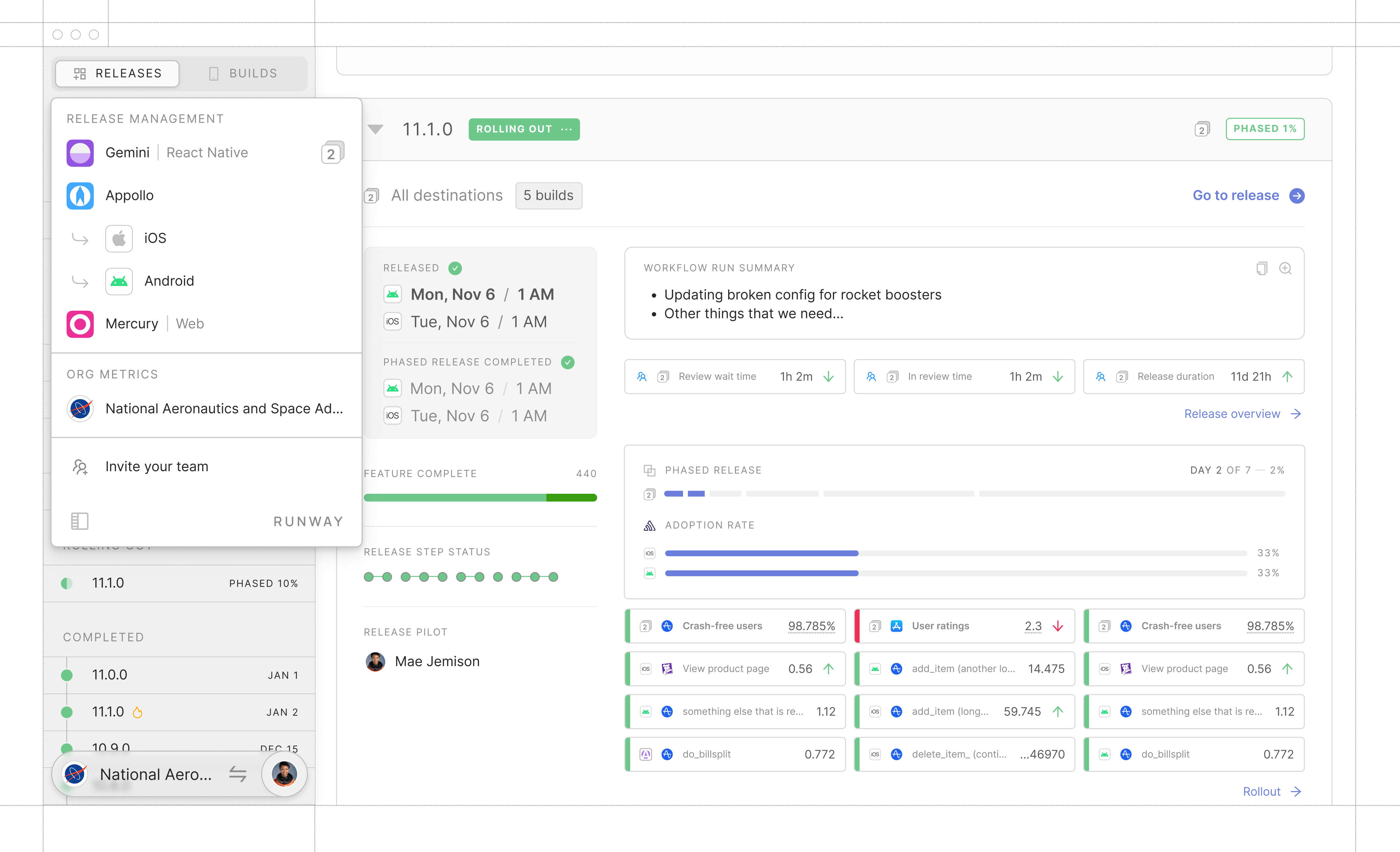This screenshot has width=1400, height=852.
Task: Select the Android platform icon under Appollo
Action: [x=119, y=281]
